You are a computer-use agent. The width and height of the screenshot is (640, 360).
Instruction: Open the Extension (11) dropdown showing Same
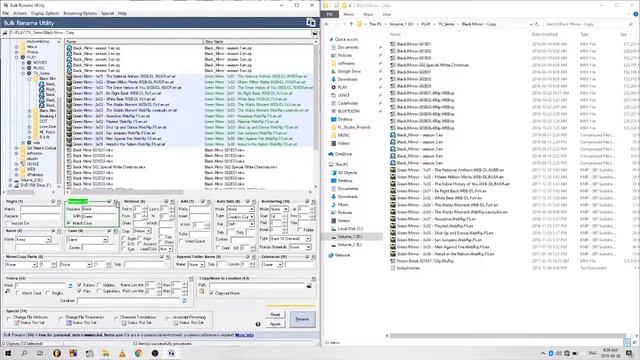tap(272, 265)
